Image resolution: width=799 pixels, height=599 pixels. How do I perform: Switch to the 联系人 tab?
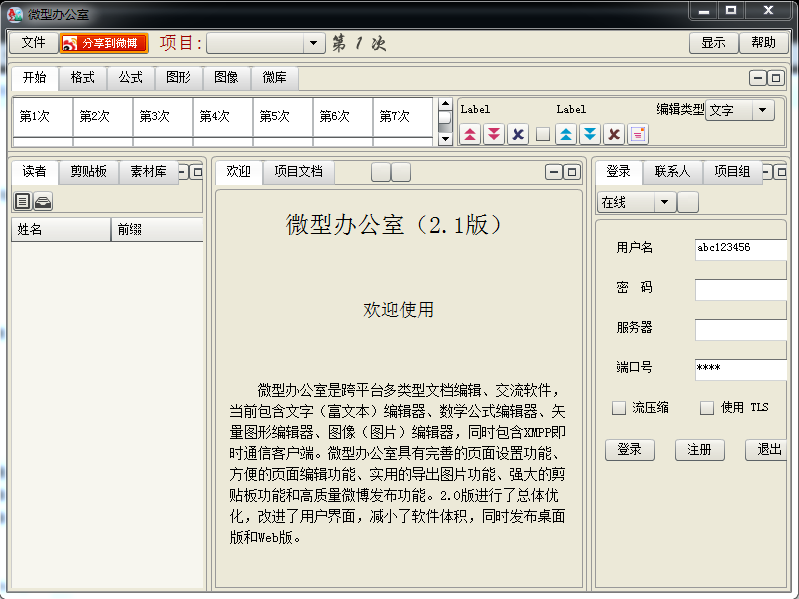pos(672,172)
